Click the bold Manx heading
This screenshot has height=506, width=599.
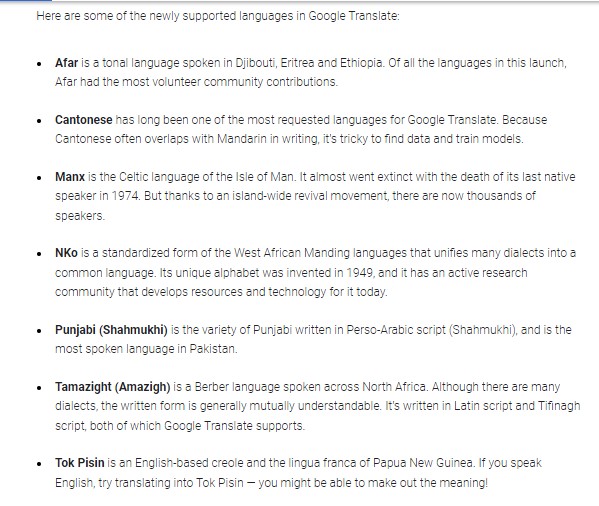coord(70,177)
